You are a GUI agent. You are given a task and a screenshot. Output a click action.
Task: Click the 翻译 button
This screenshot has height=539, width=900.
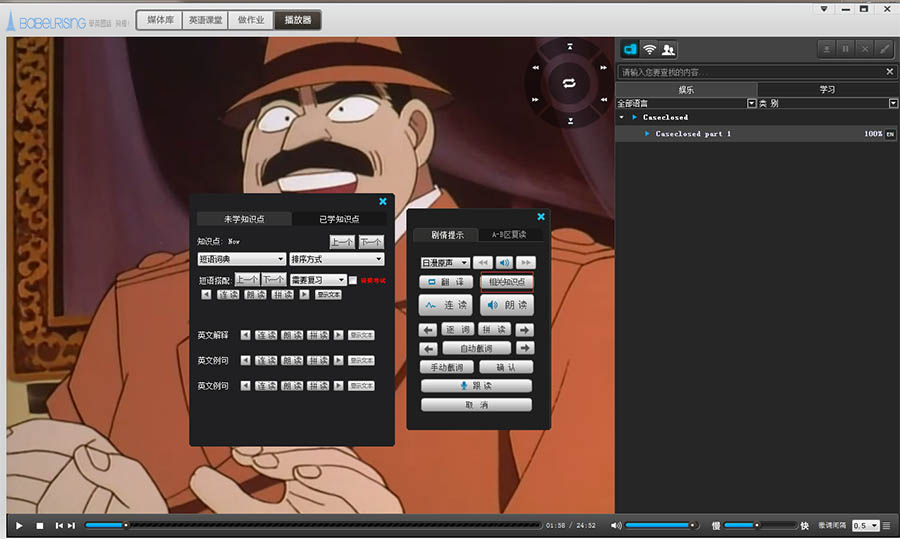[446, 282]
